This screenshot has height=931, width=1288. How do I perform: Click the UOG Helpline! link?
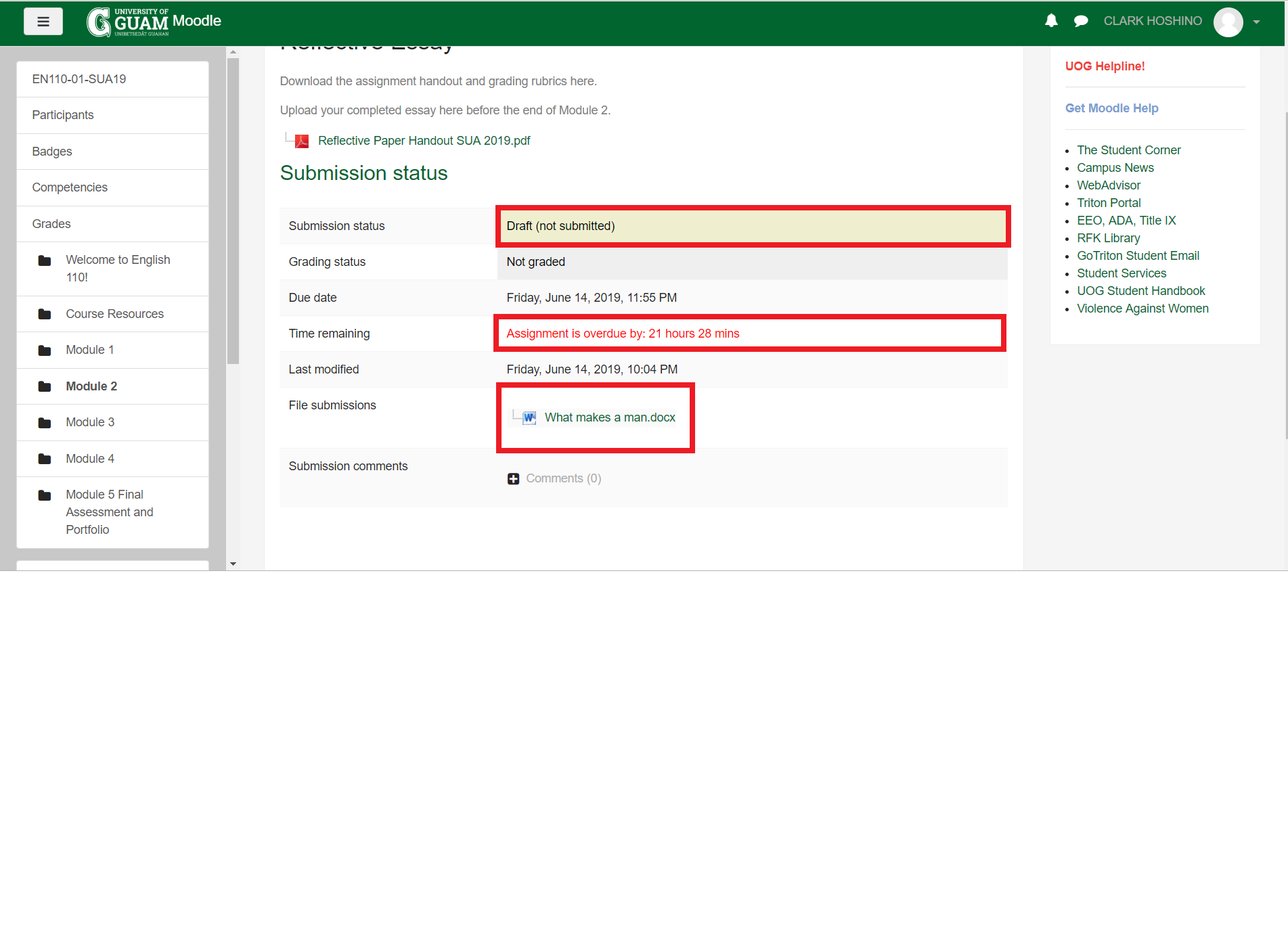(1105, 66)
